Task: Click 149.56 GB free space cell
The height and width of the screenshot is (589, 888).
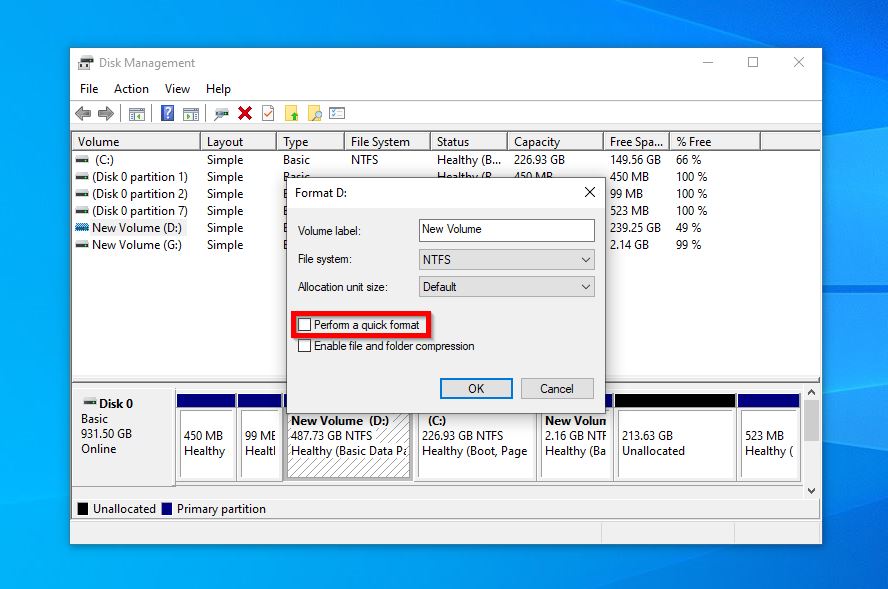Action: point(635,160)
